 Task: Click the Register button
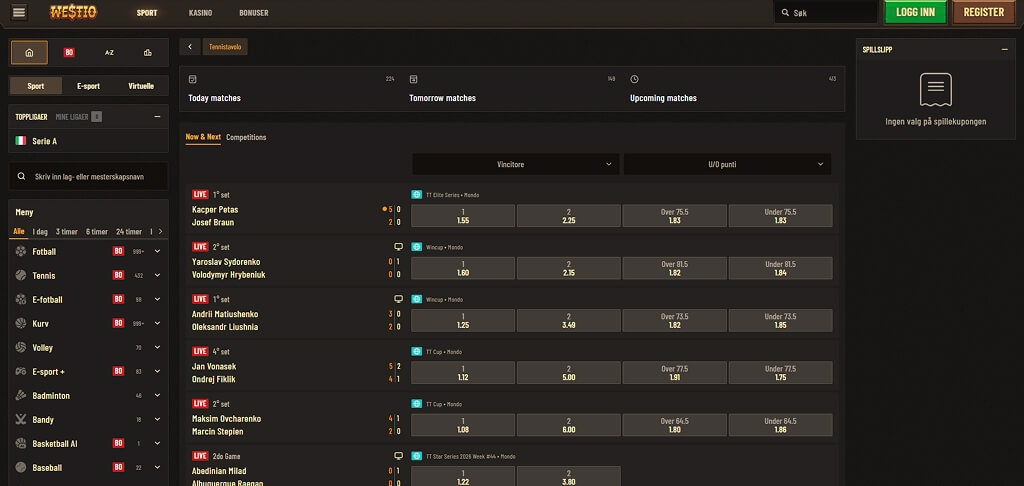(984, 12)
